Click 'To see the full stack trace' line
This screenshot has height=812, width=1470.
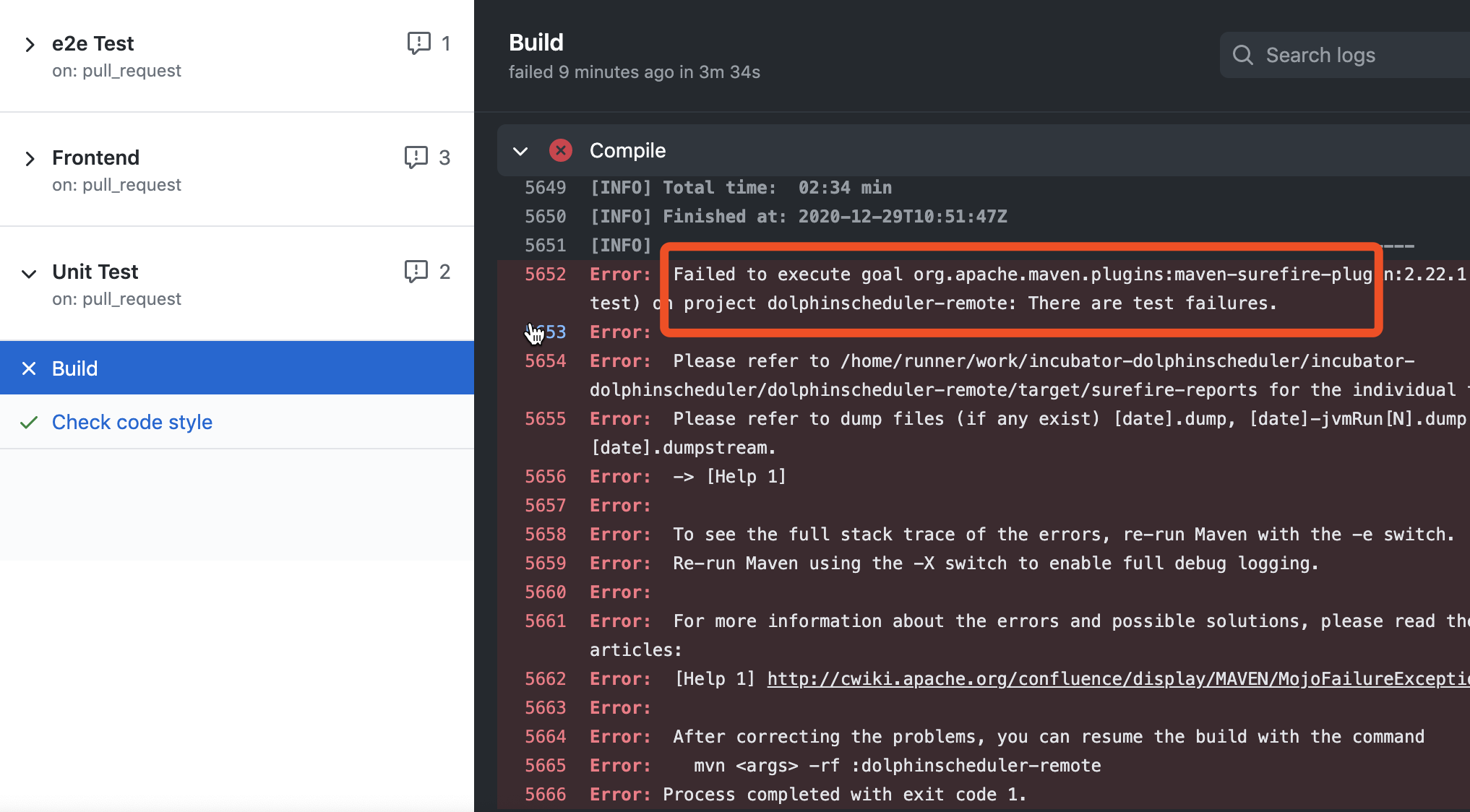click(x=1064, y=535)
